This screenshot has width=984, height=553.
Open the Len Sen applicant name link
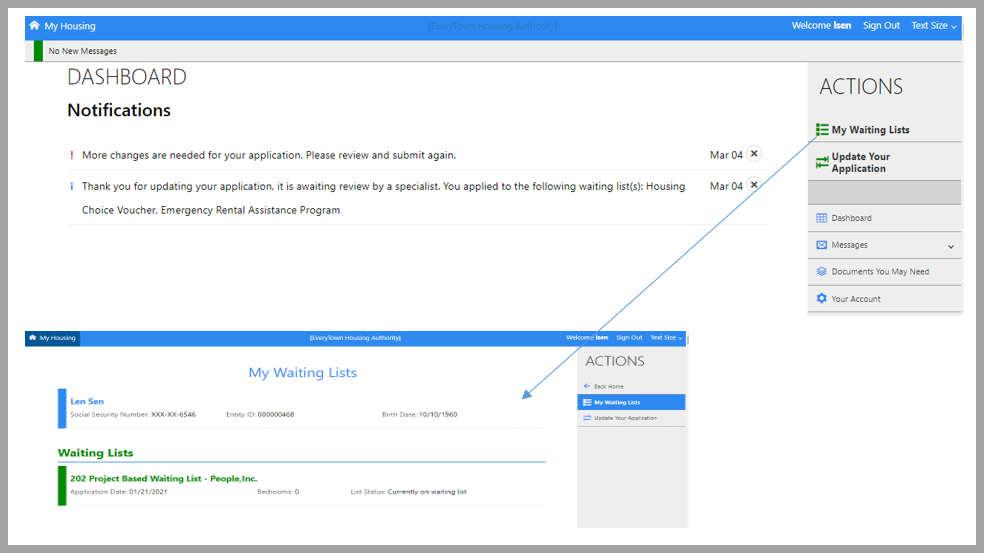pos(87,402)
